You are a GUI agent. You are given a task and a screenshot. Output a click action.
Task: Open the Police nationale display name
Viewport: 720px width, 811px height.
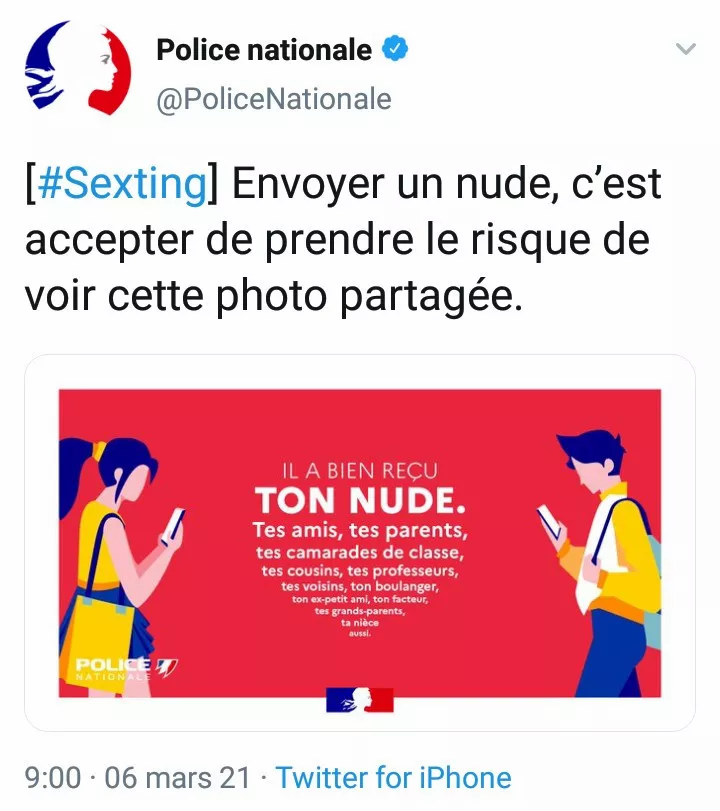pos(264,50)
